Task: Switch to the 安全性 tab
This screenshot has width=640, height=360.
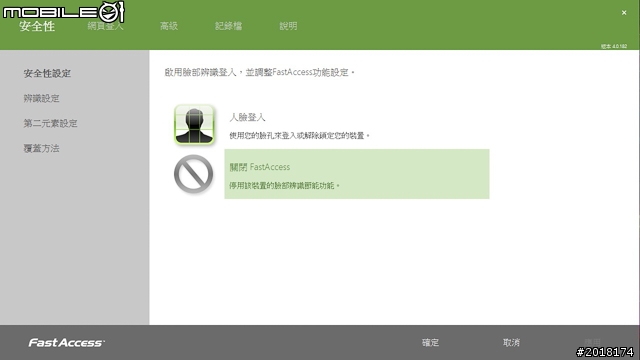Action: 37,26
